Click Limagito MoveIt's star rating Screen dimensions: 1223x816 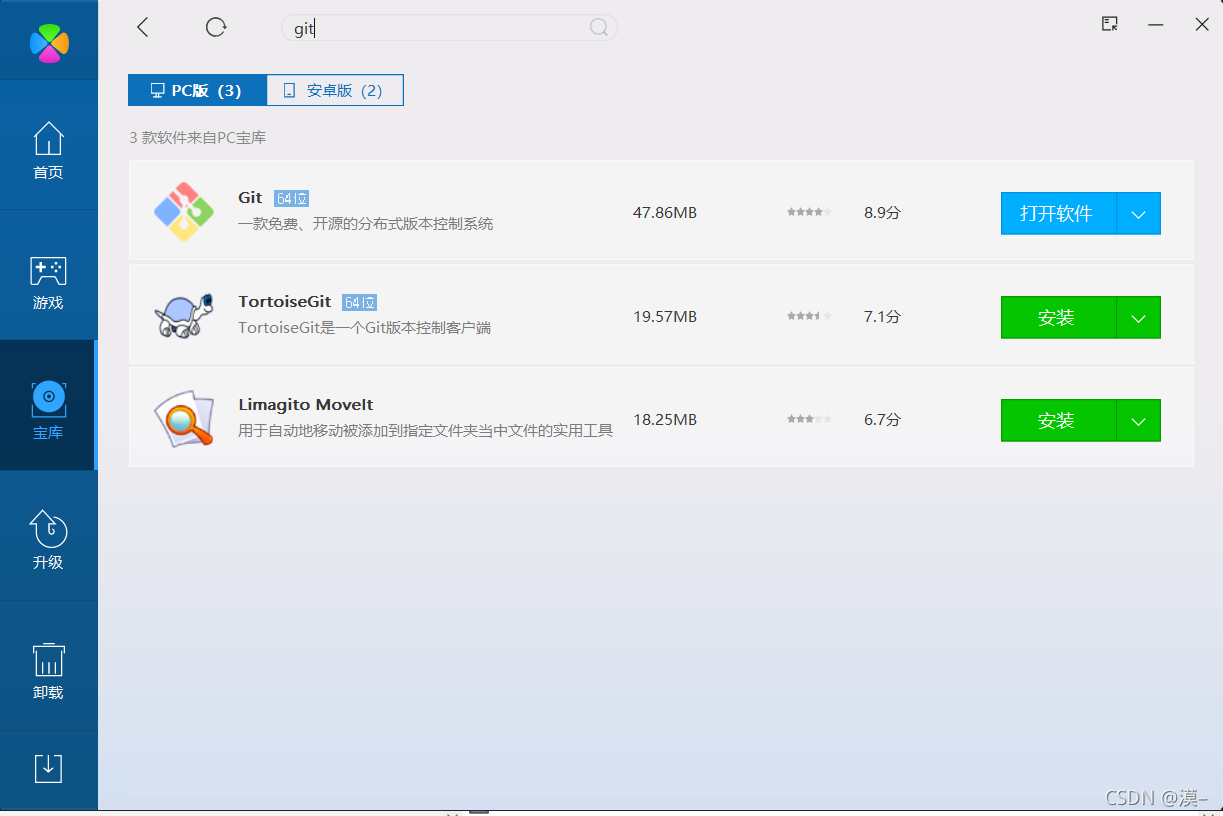tap(809, 419)
